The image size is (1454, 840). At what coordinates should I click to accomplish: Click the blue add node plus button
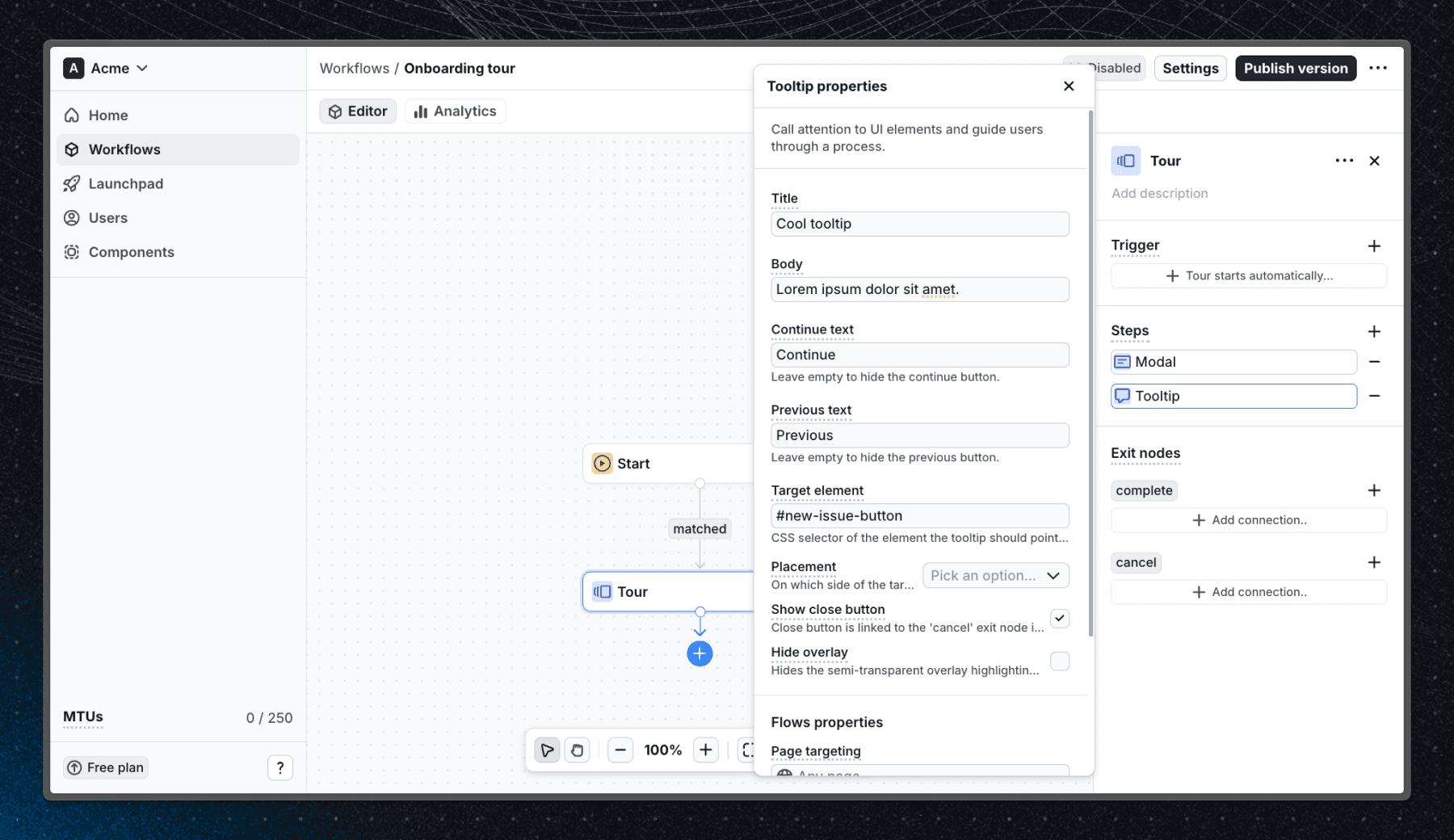[700, 653]
